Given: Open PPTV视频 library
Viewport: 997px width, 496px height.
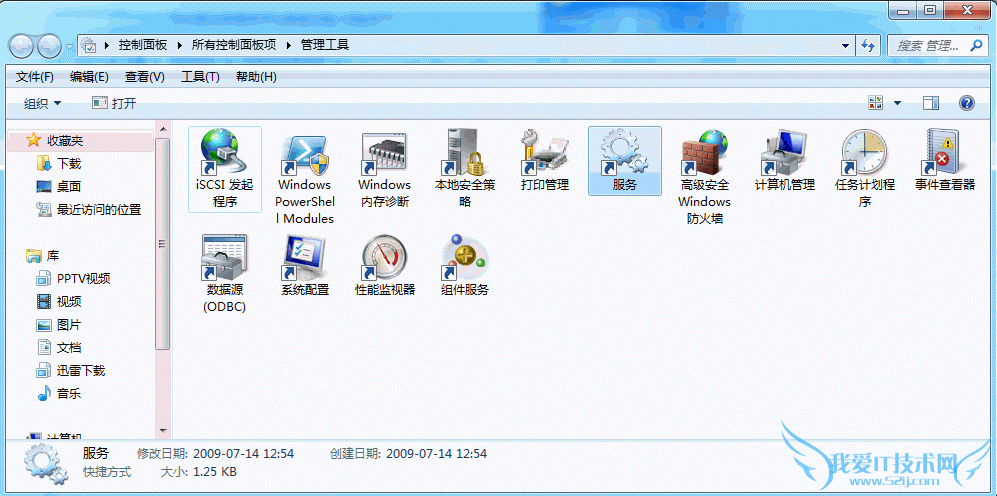Looking at the screenshot, I should [83, 279].
